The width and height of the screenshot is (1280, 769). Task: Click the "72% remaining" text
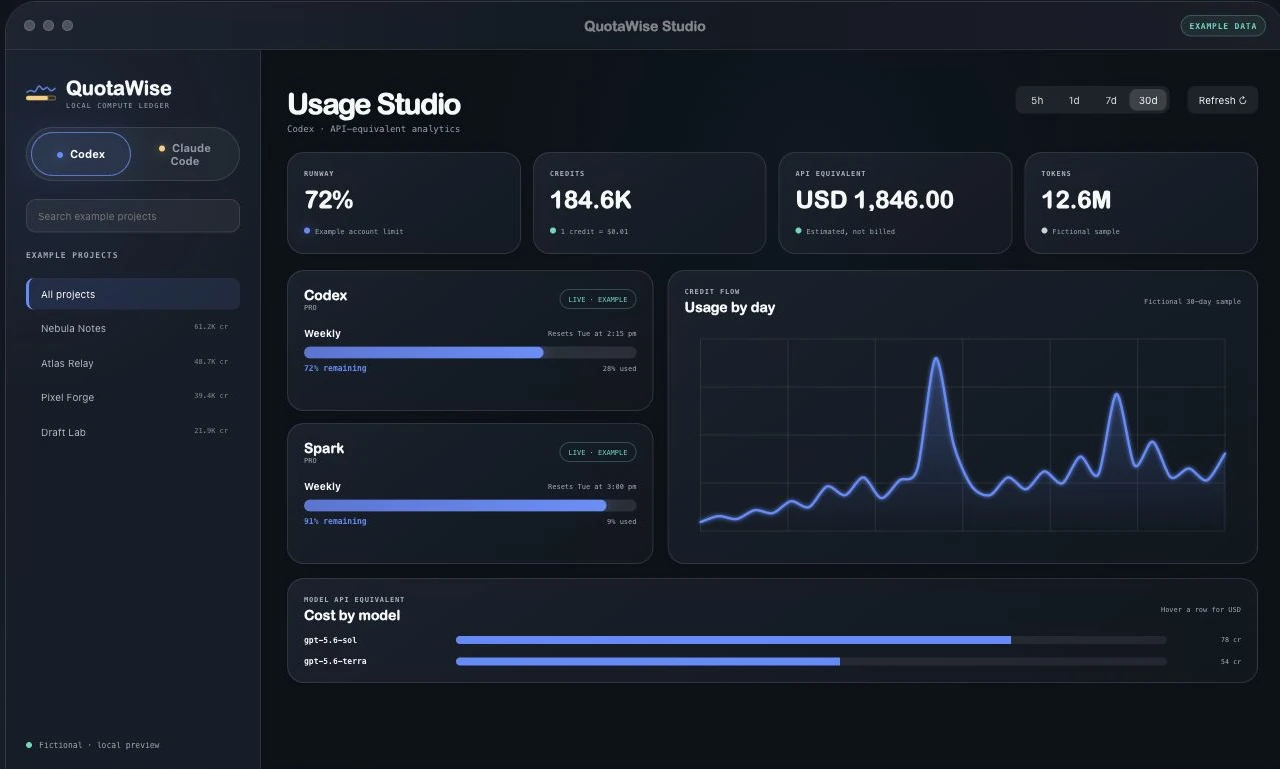pyautogui.click(x=335, y=368)
